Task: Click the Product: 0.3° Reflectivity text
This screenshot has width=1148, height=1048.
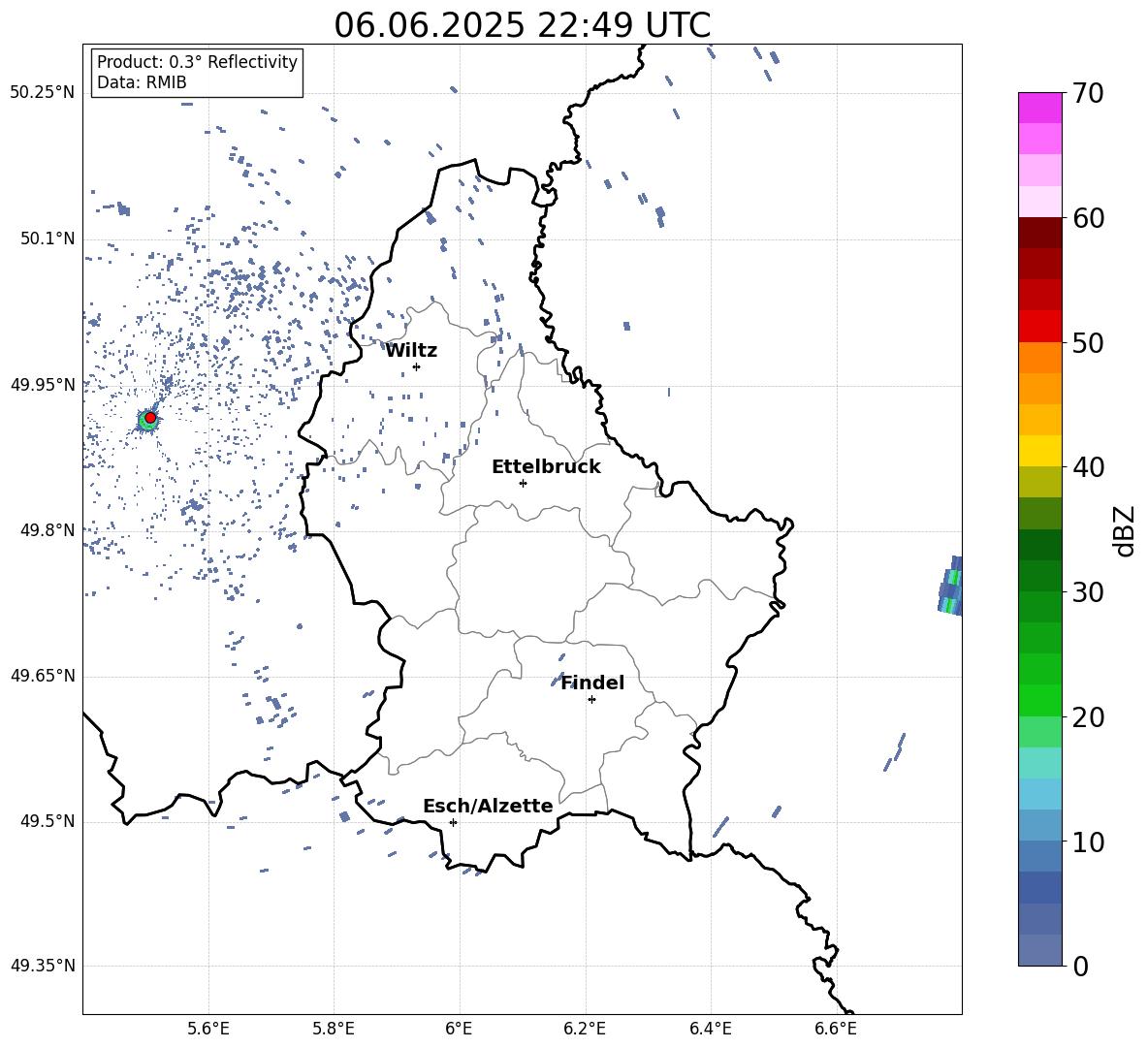Action: point(197,61)
